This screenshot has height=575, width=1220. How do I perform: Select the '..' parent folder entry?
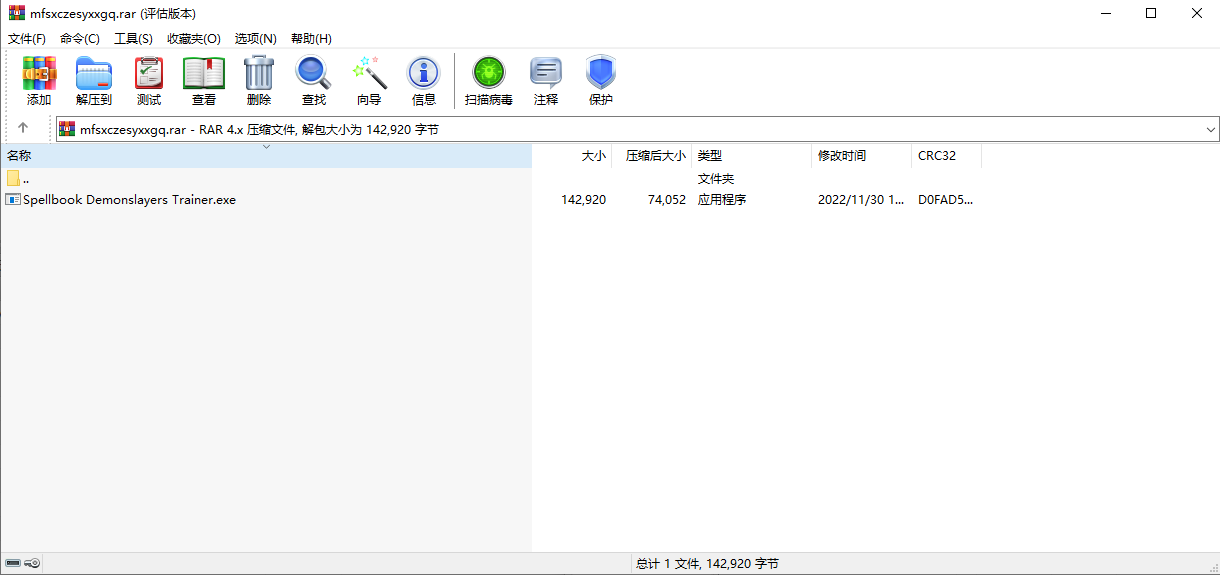coord(25,179)
